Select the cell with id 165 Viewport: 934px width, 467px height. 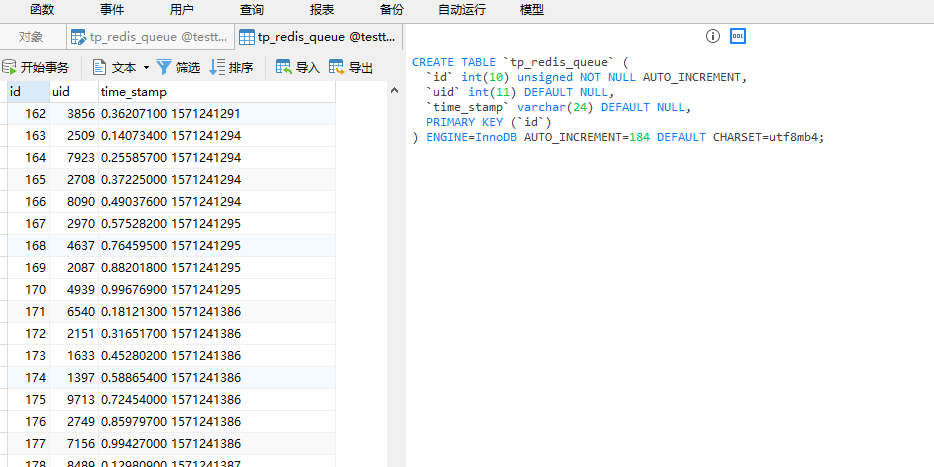pyautogui.click(x=28, y=179)
